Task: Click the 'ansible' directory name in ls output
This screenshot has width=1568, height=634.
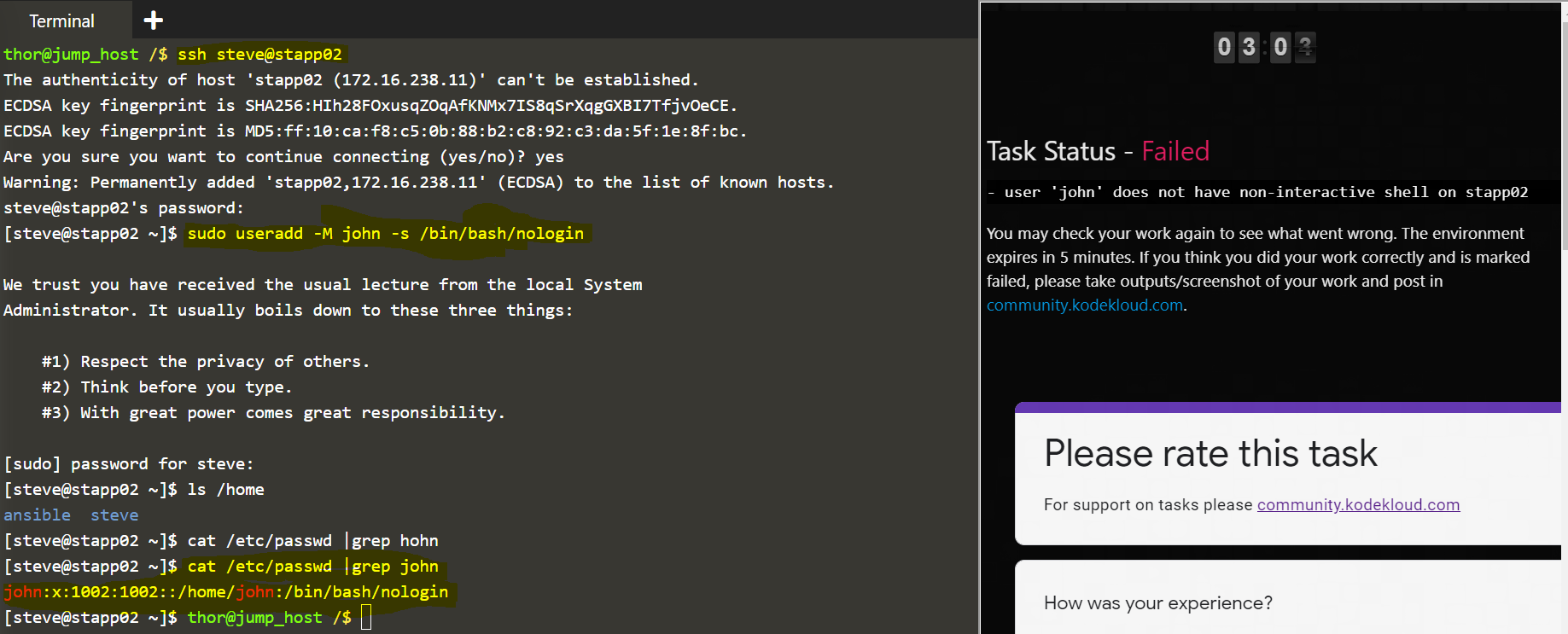Action: coord(37,515)
